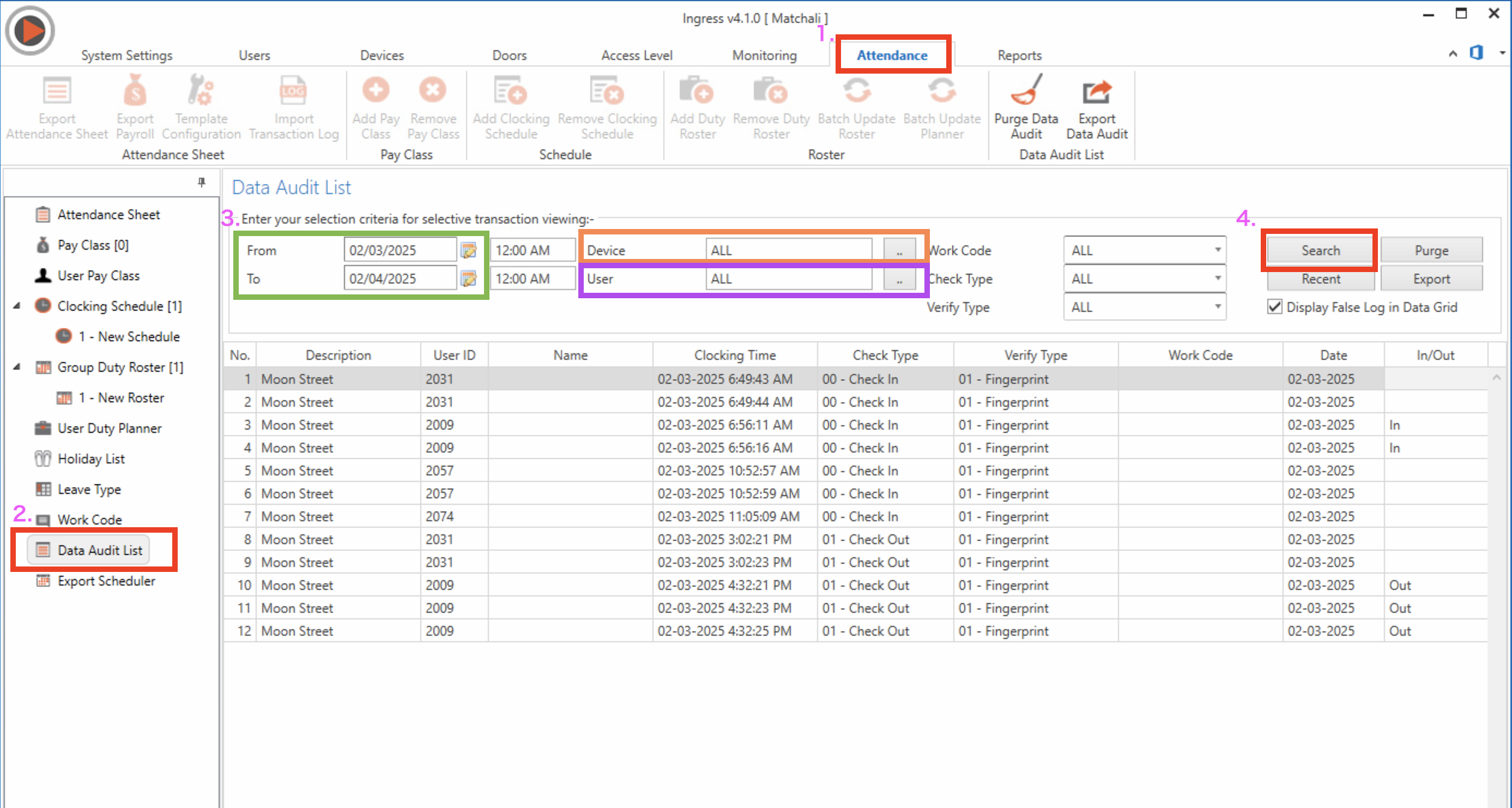Click the Export Data Audit icon
The width and height of the screenshot is (1512, 808).
click(x=1097, y=92)
